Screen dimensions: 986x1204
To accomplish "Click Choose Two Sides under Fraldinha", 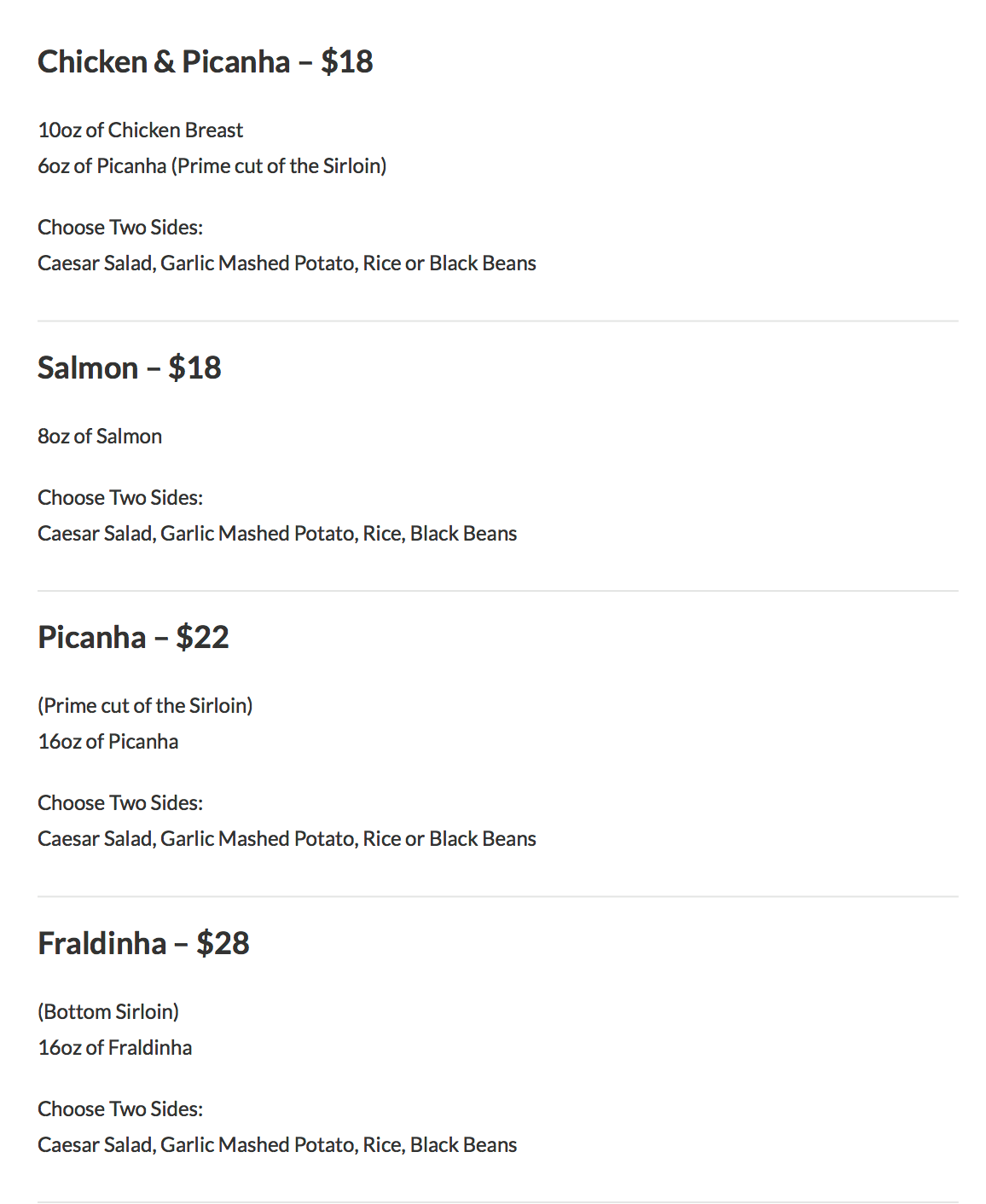I will (x=120, y=1108).
